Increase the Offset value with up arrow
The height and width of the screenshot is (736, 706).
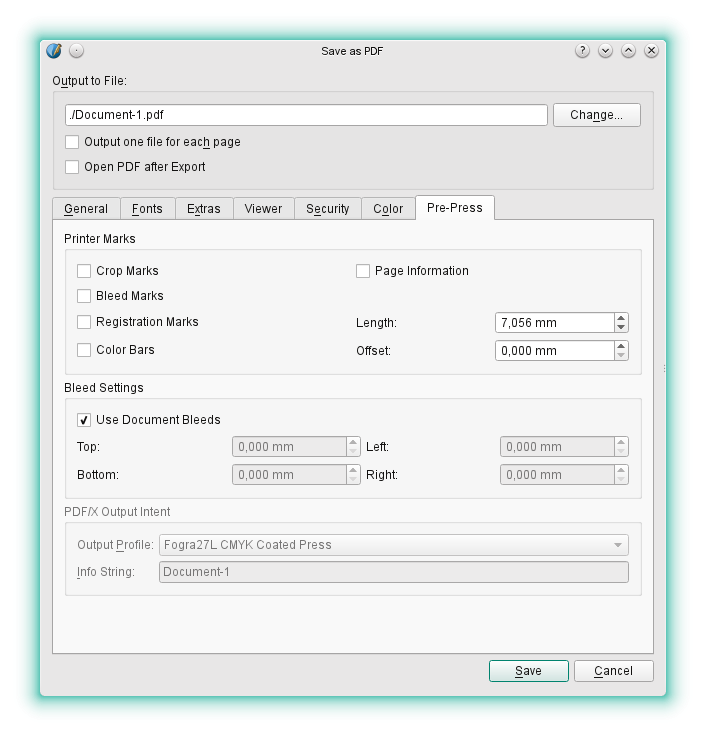[621, 346]
